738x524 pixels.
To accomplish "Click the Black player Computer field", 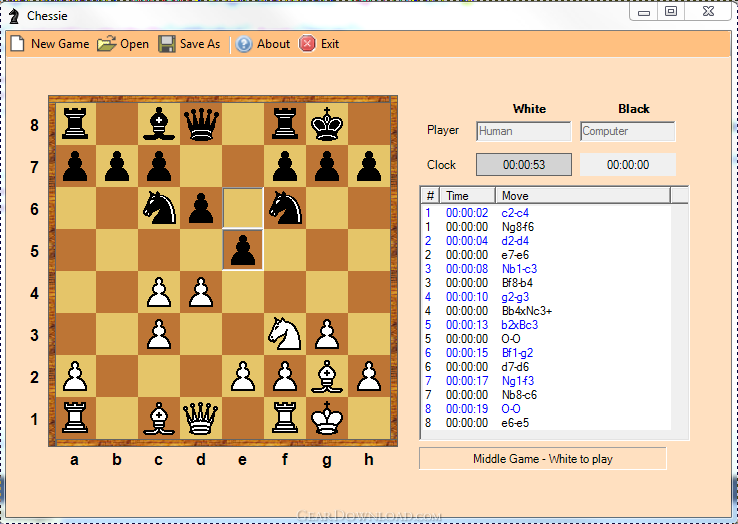I will tap(627, 131).
